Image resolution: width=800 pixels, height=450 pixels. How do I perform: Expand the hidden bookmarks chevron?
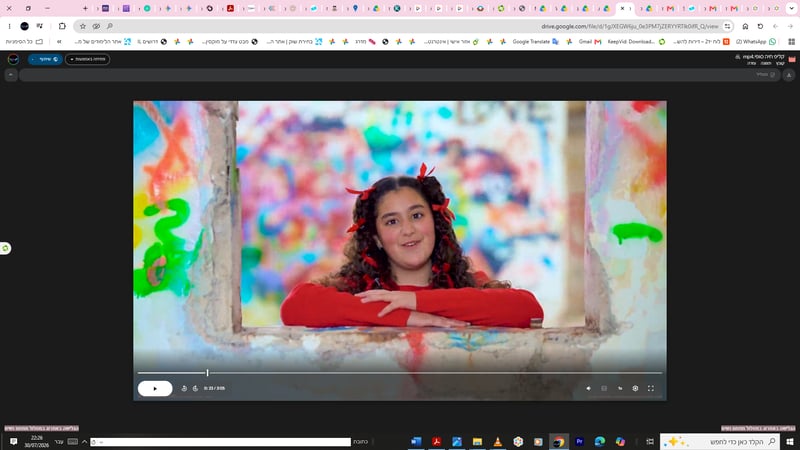coord(59,42)
